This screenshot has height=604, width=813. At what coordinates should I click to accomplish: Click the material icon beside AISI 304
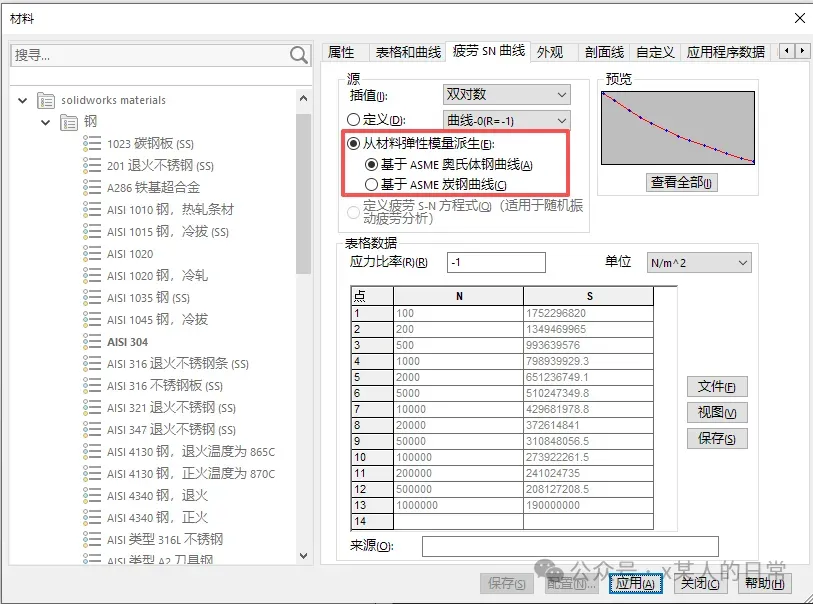(x=92, y=342)
